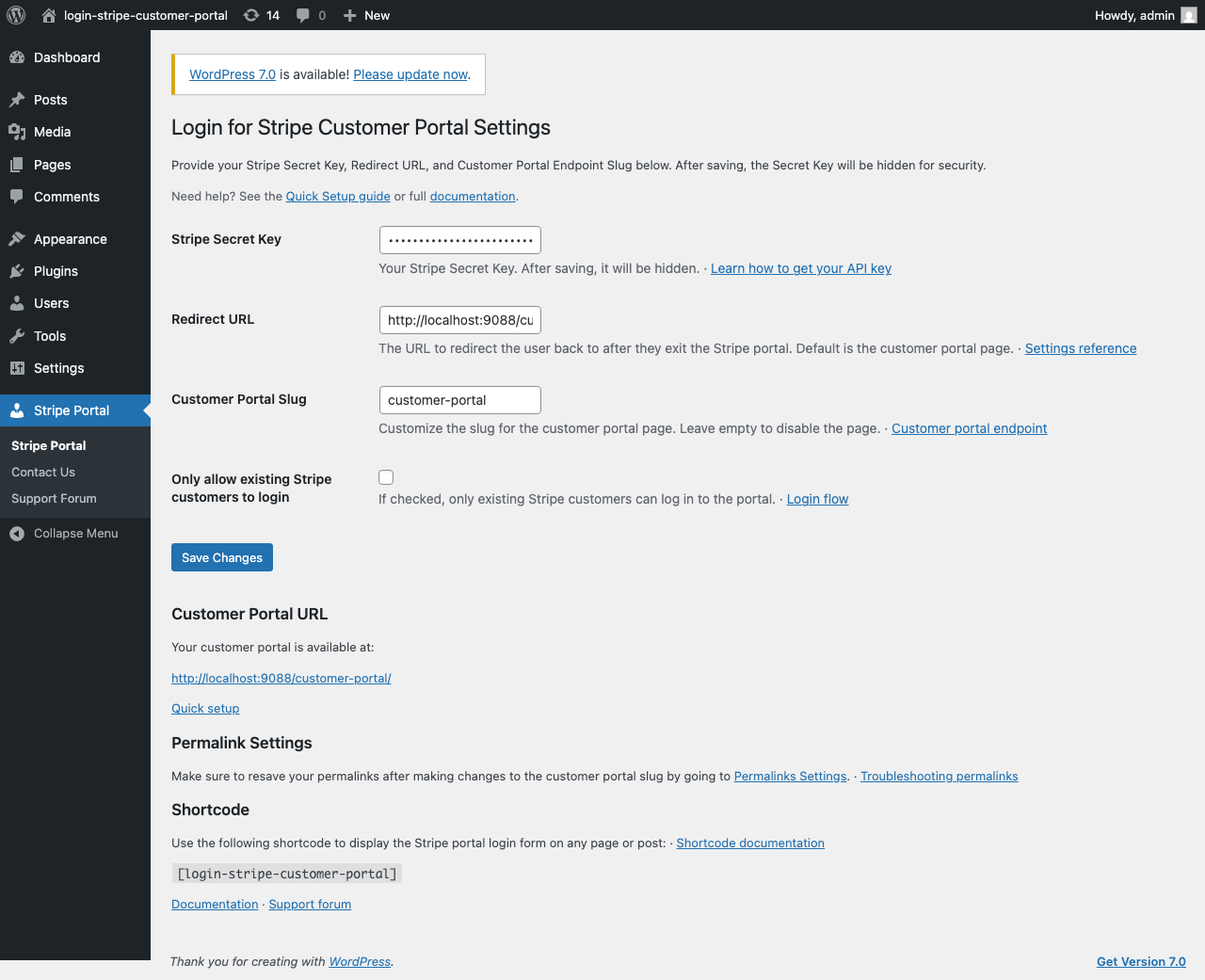The width and height of the screenshot is (1205, 980).
Task: Open the New content menu
Action: 366,15
